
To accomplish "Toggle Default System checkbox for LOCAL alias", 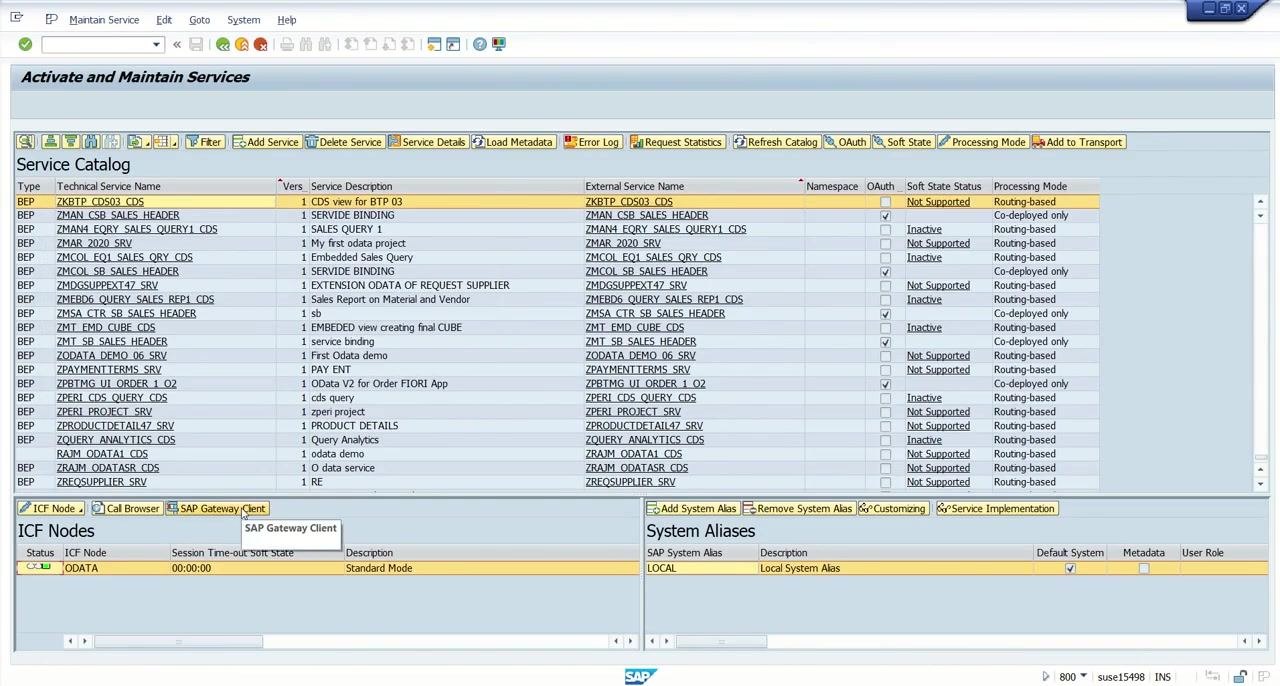I will click(x=1070, y=568).
